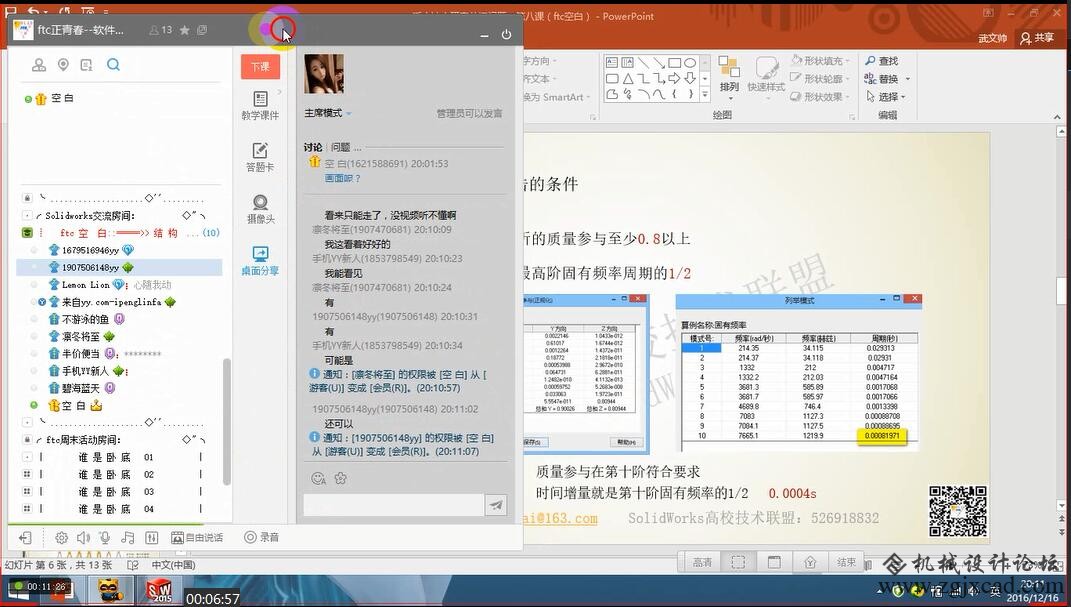The image size is (1071, 607).
Task: Select the oval shape in shape gallery
Action: point(690,63)
